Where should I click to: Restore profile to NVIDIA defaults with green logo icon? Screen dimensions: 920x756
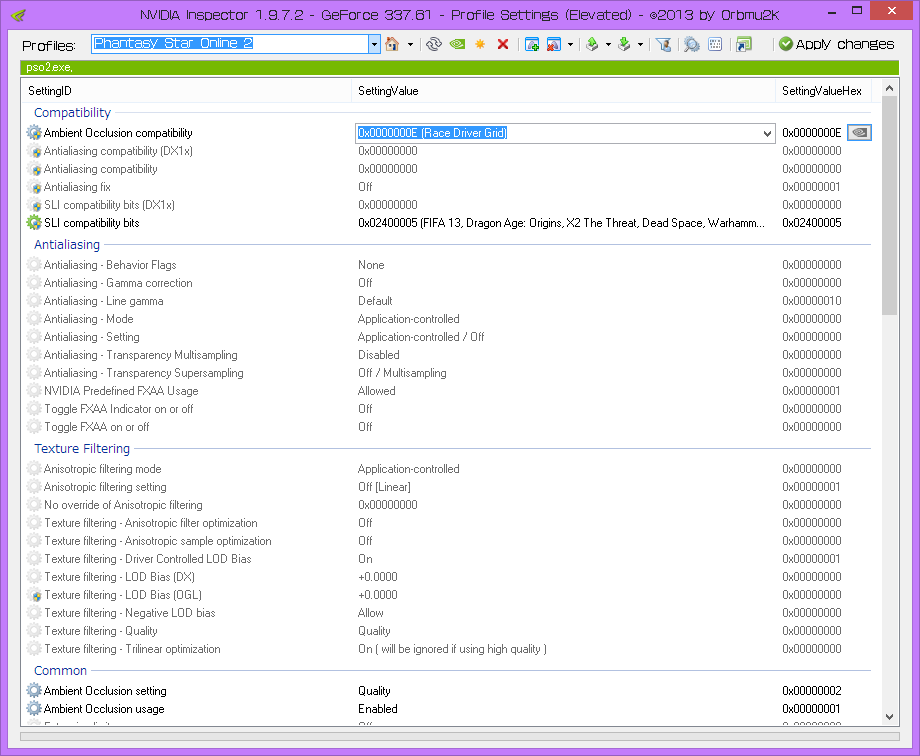tap(457, 44)
